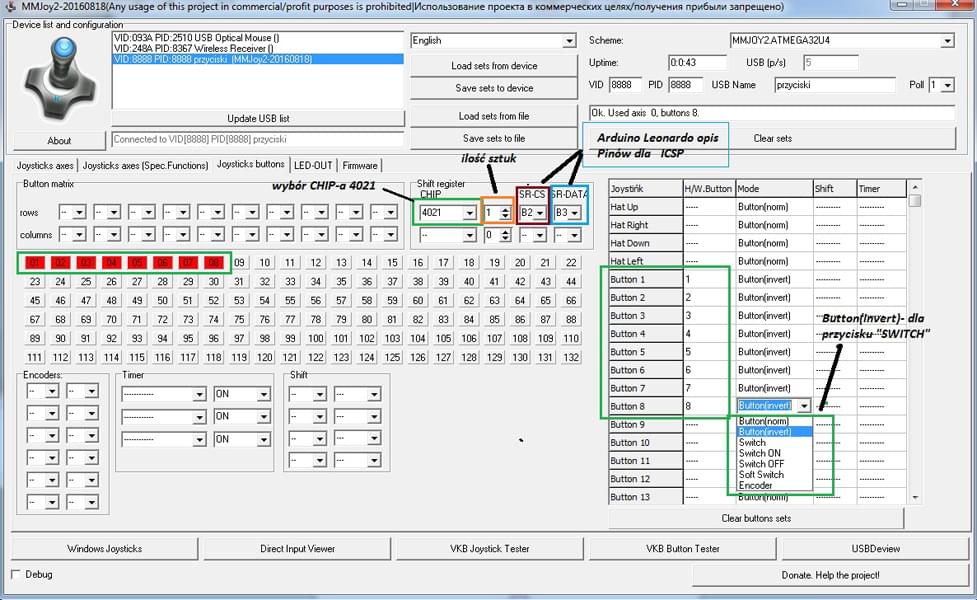Image resolution: width=977 pixels, height=600 pixels.
Task: Click button number 22 in grid
Action: coord(571,263)
